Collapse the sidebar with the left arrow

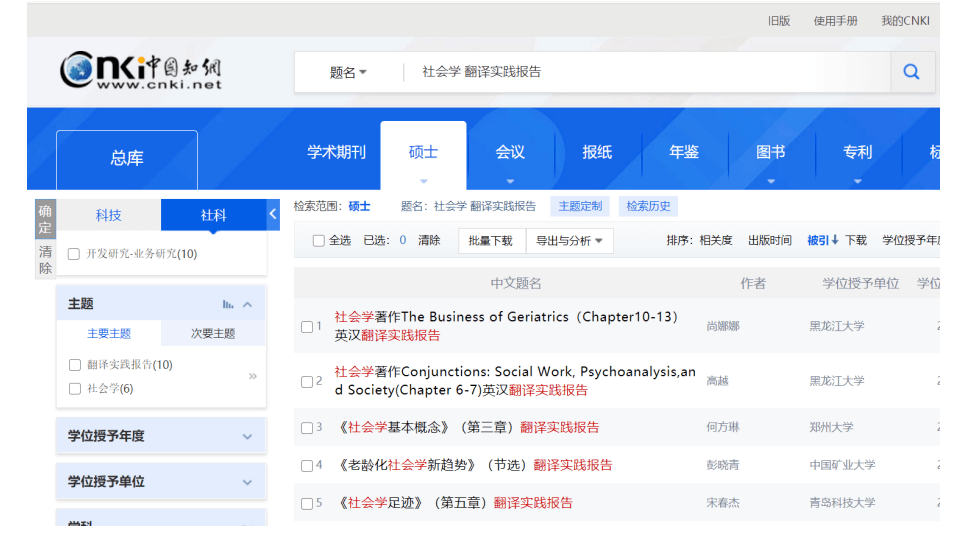click(x=273, y=214)
